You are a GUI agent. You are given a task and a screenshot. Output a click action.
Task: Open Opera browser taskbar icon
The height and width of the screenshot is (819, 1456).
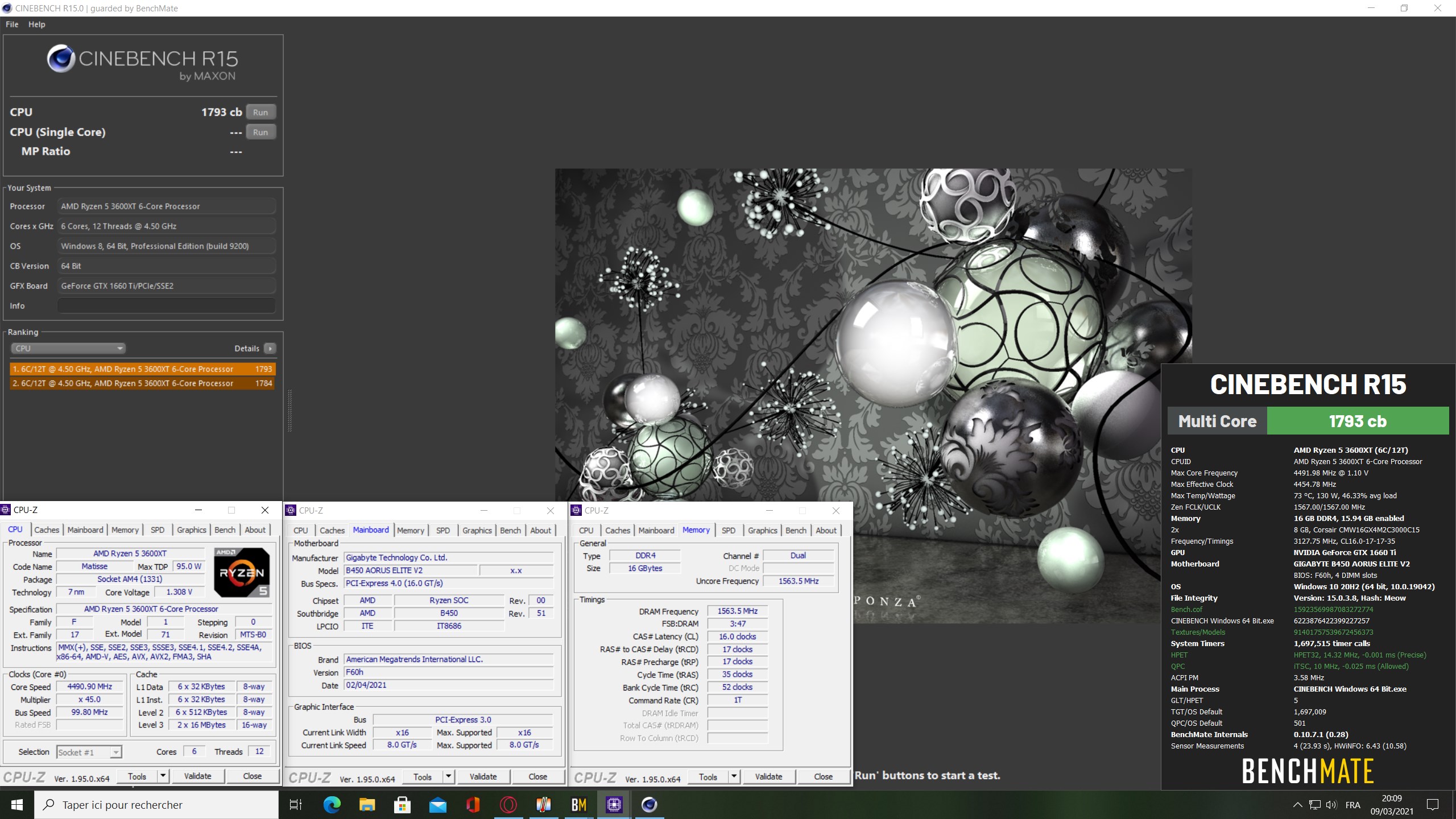point(508,805)
